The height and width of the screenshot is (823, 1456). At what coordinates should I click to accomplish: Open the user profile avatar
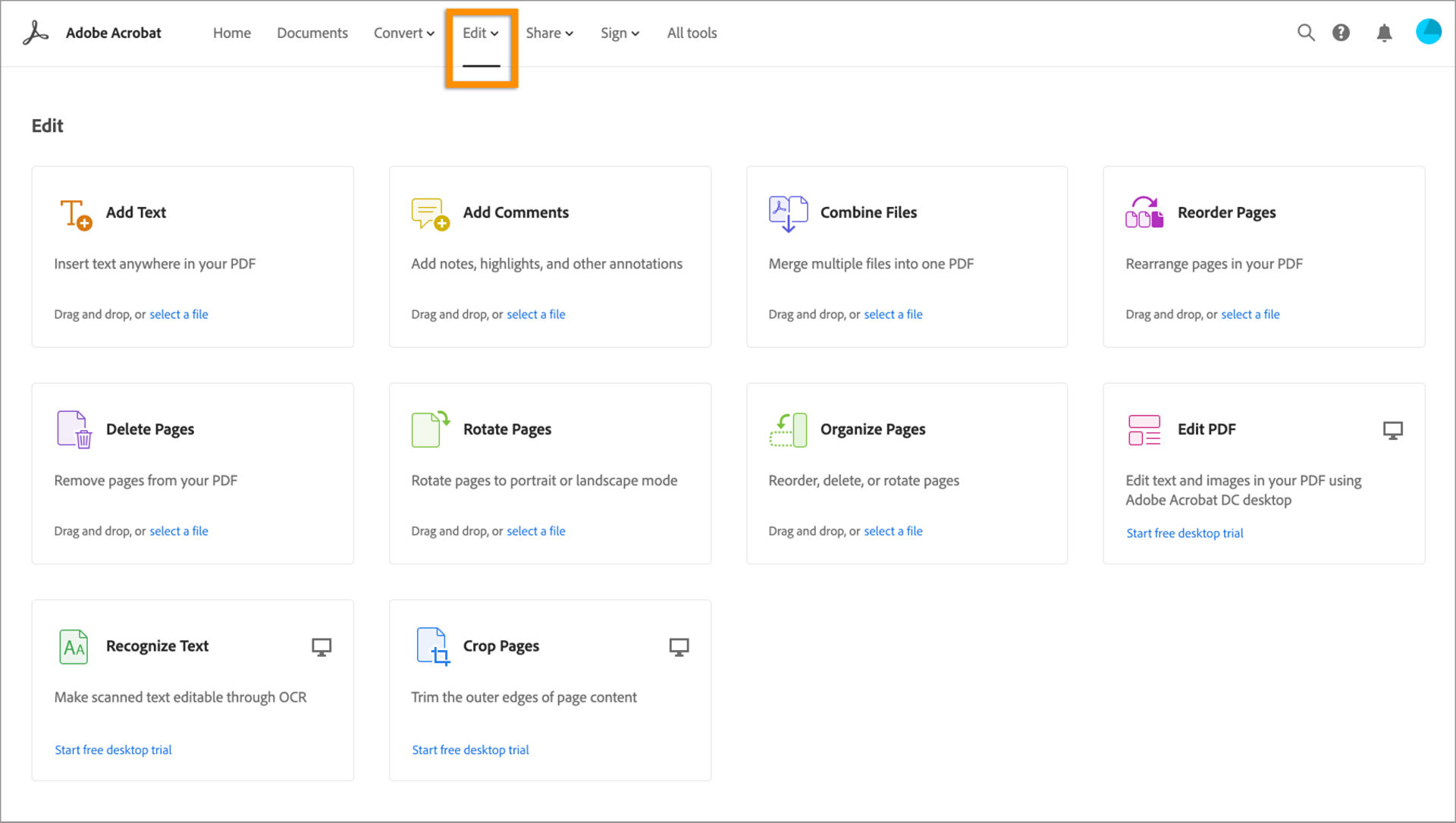pos(1428,32)
